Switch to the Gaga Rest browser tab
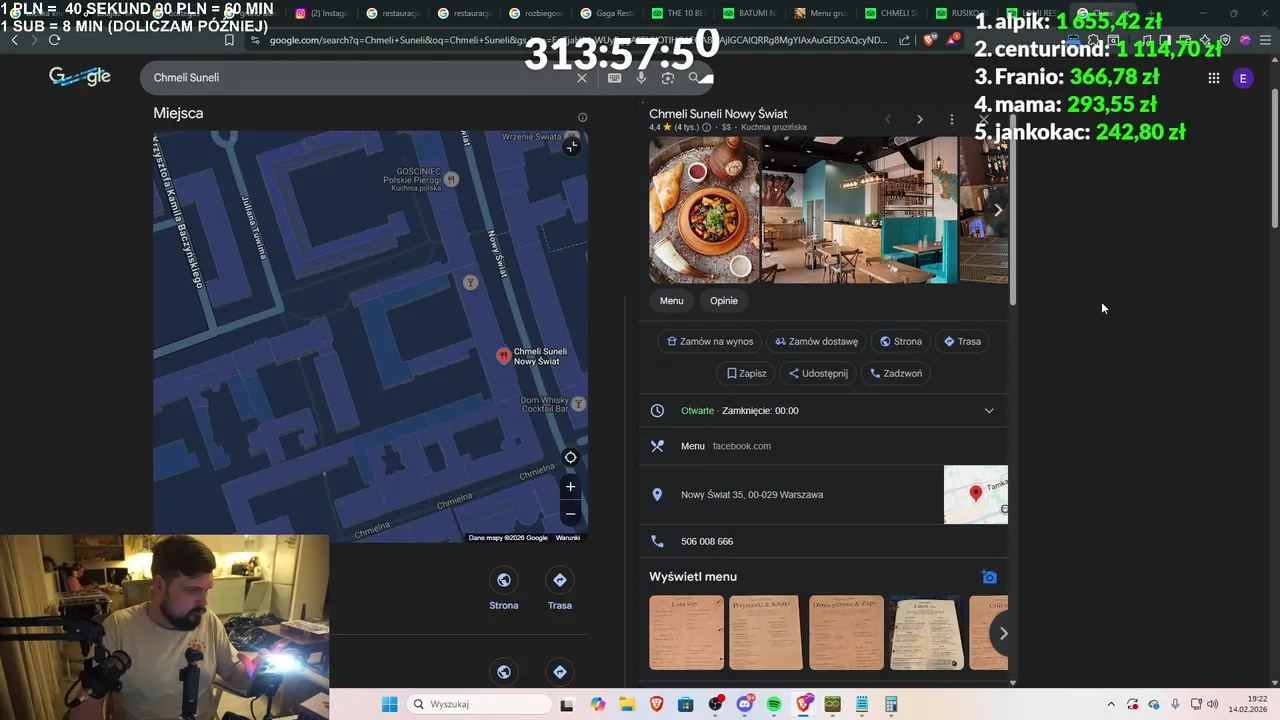The width and height of the screenshot is (1280, 720). click(x=606, y=13)
